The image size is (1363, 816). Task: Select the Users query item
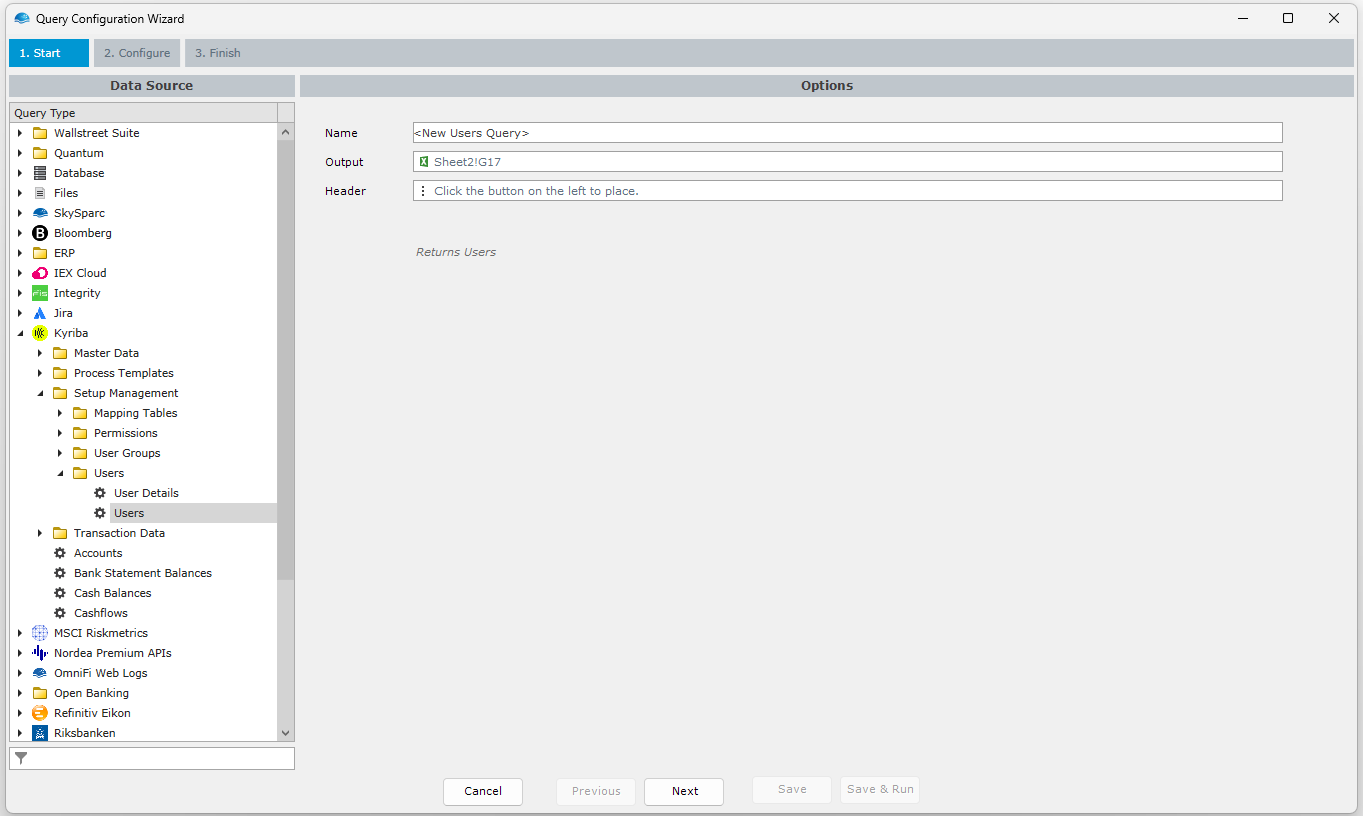[x=129, y=513]
